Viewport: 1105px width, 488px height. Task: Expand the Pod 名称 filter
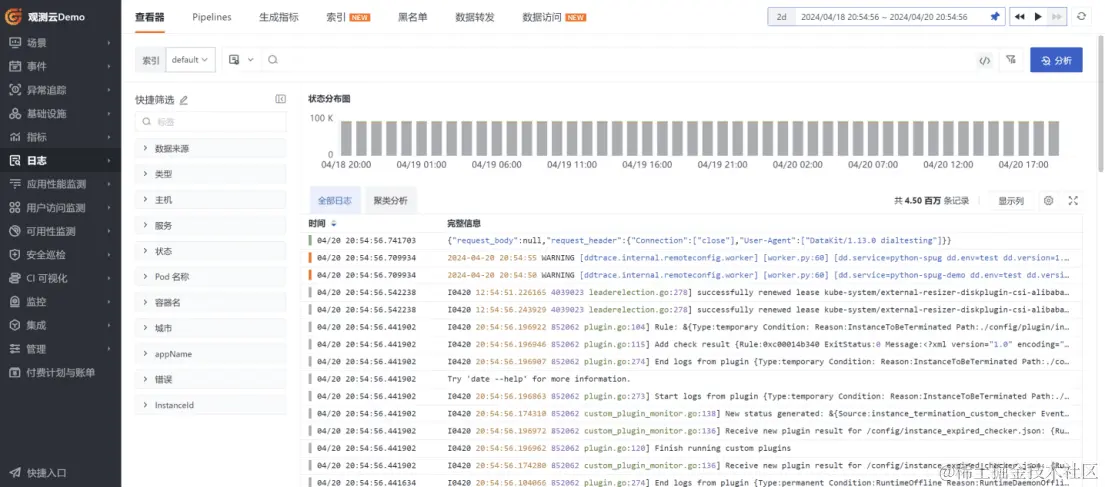[x=210, y=276]
